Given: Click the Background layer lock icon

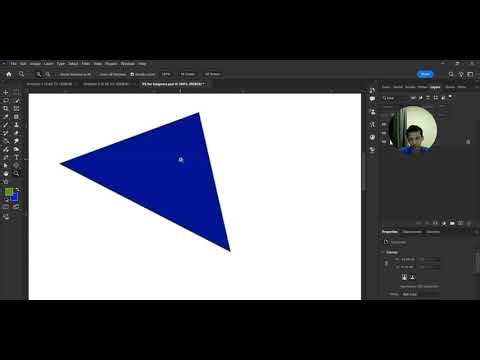Looking at the screenshot, I should point(468,142).
